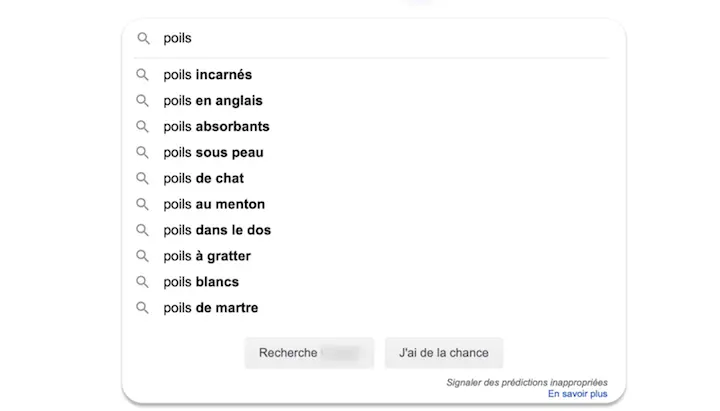Select the suggestion "poils de chat"

pos(204,179)
